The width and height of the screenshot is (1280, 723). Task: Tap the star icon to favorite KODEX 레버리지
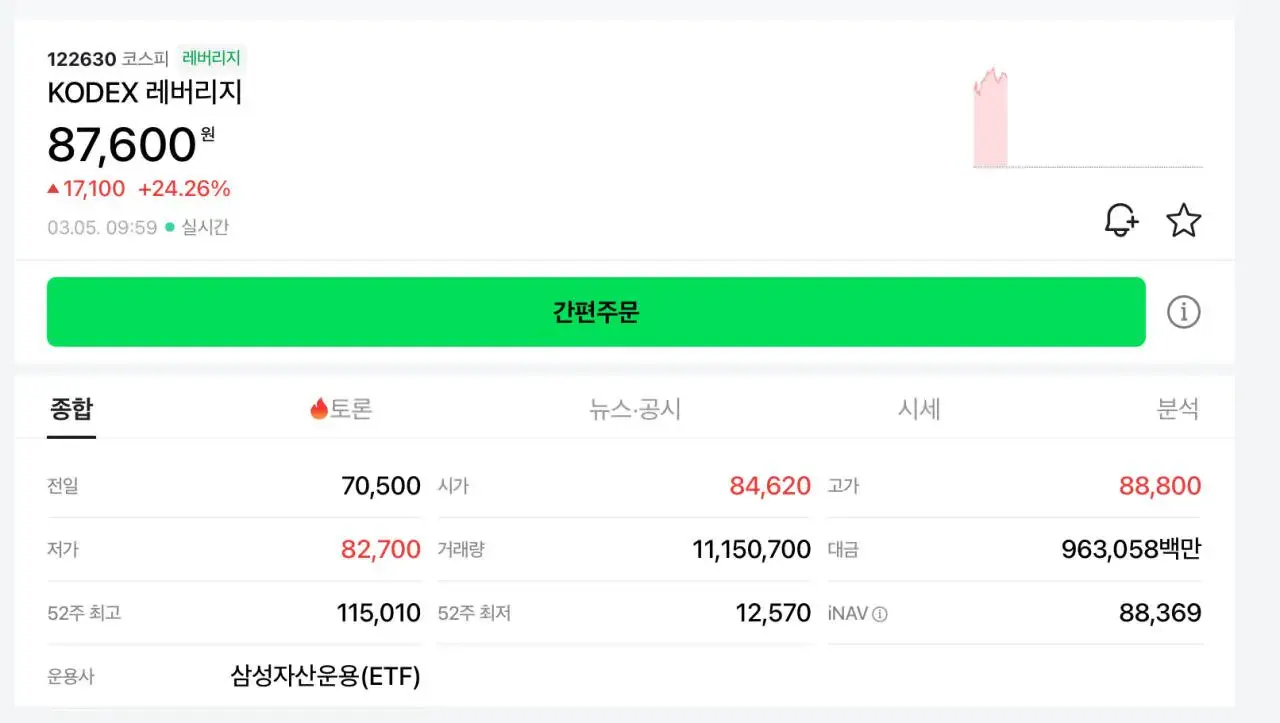pos(1184,219)
